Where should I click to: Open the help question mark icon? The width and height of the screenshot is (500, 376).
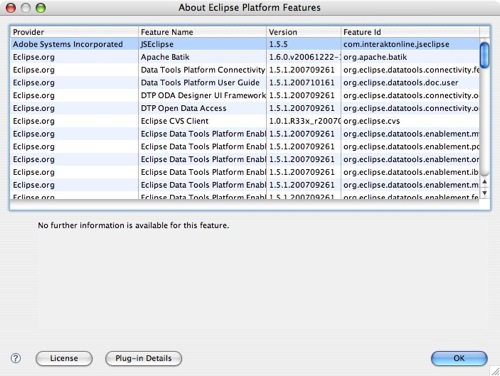coord(16,358)
